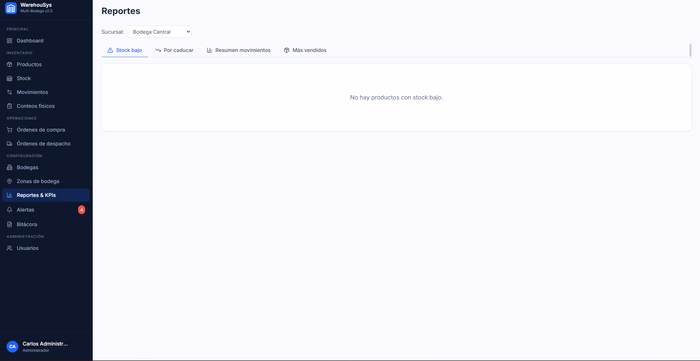This screenshot has height=361, width=700.
Task: Click the Stock warehouse icon
Action: coord(9,78)
